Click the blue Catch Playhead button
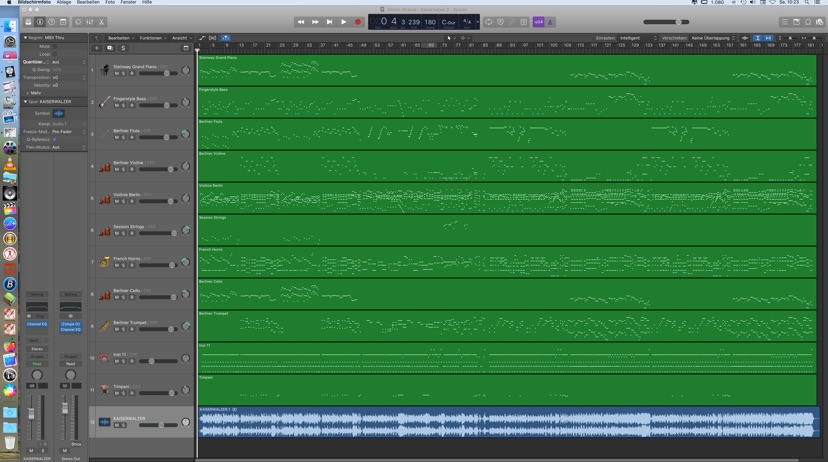 (225, 38)
